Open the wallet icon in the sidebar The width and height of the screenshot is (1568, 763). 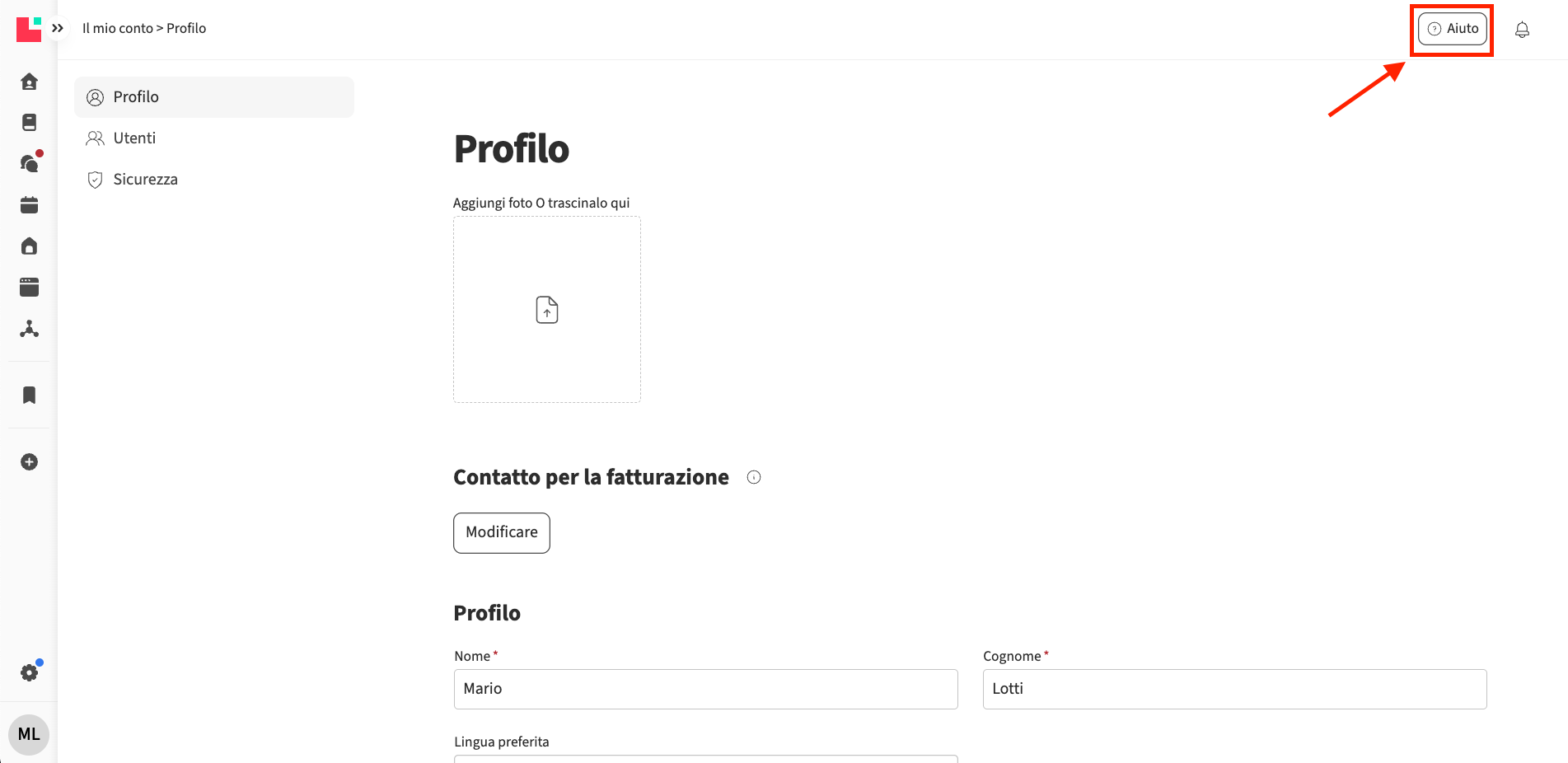[x=29, y=287]
